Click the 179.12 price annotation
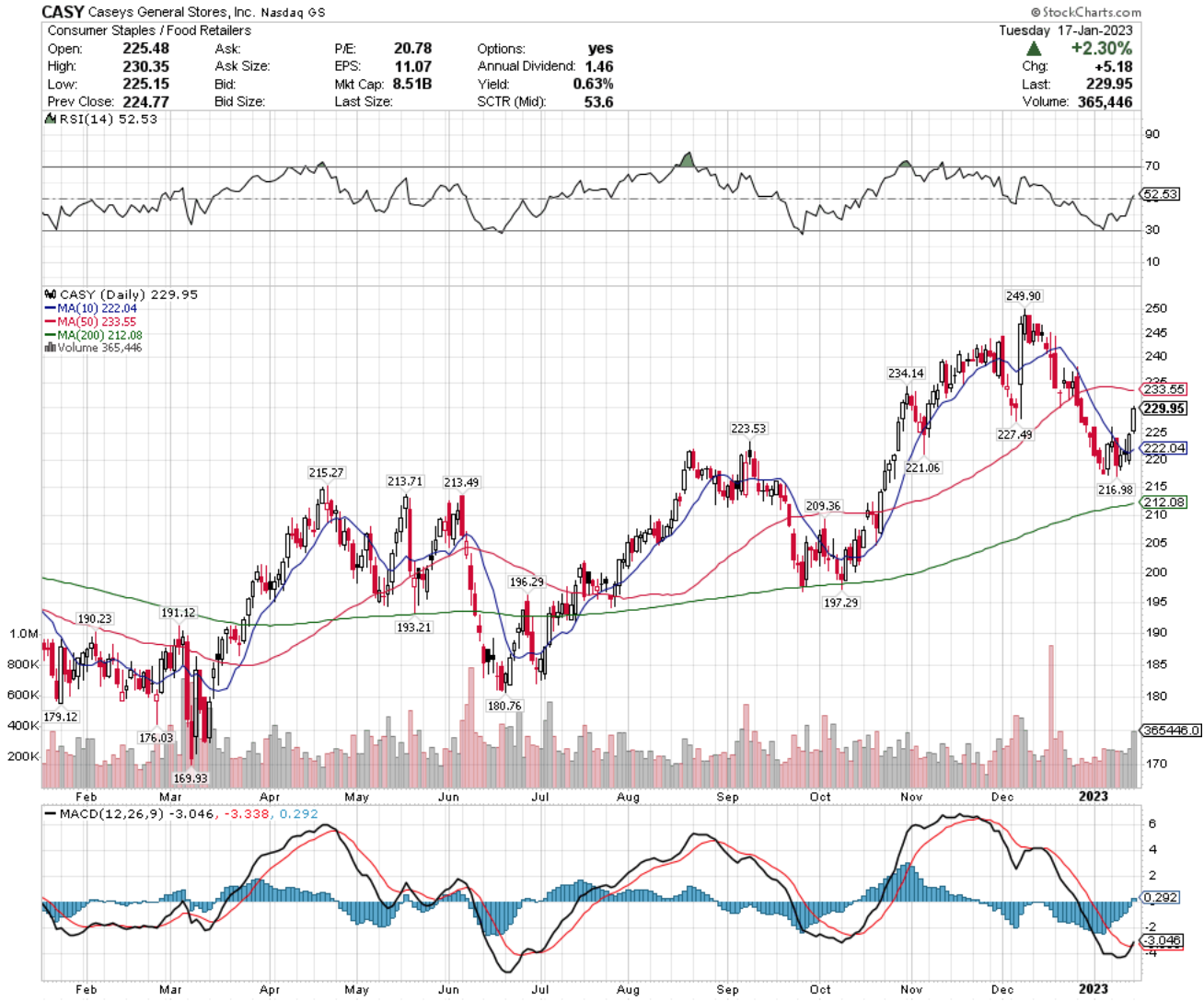This screenshot has height=1001, width=1204. pos(61,717)
